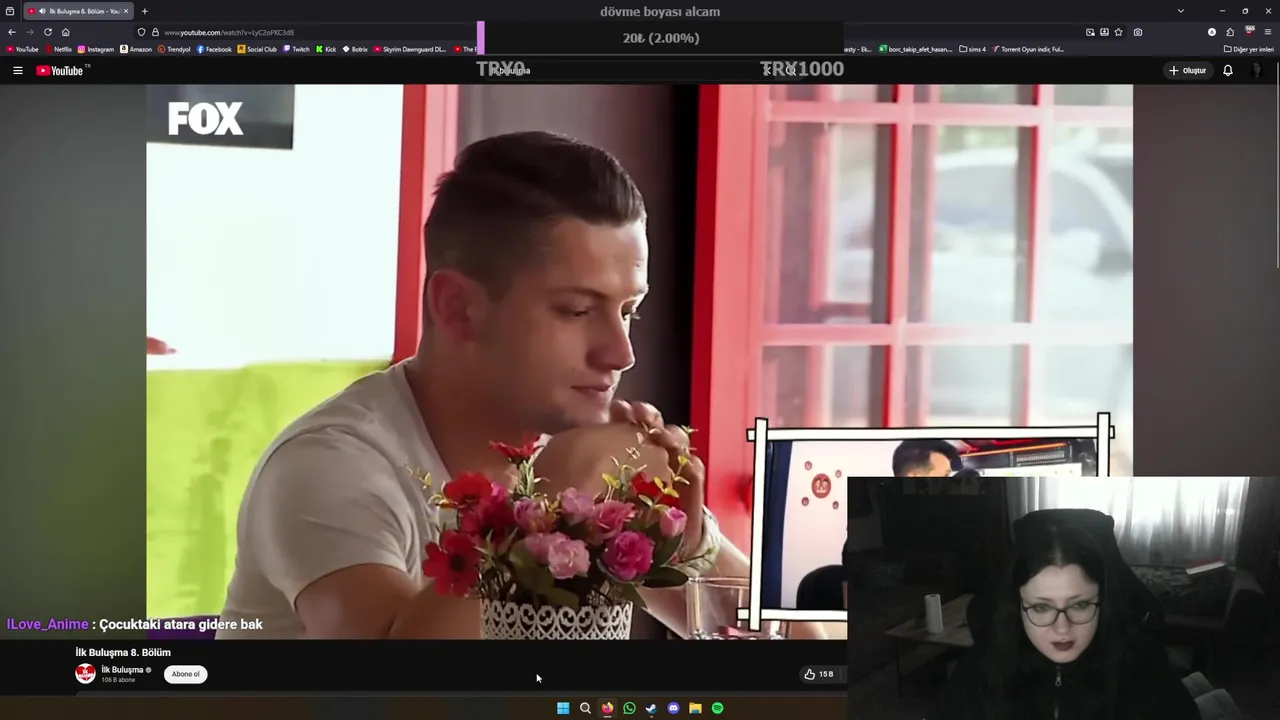Expand the sims 4 bookmarks folder
Screen dimensions: 1280x720
tap(972, 49)
